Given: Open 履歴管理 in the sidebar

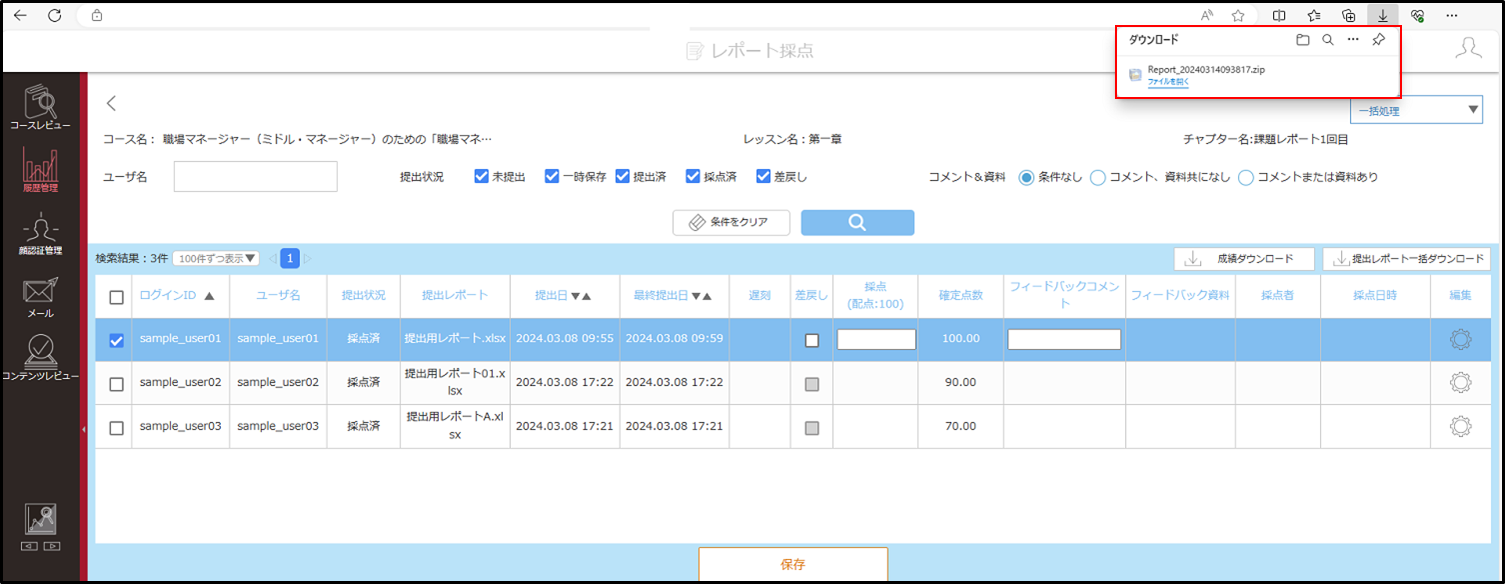Looking at the screenshot, I should pos(41,170).
